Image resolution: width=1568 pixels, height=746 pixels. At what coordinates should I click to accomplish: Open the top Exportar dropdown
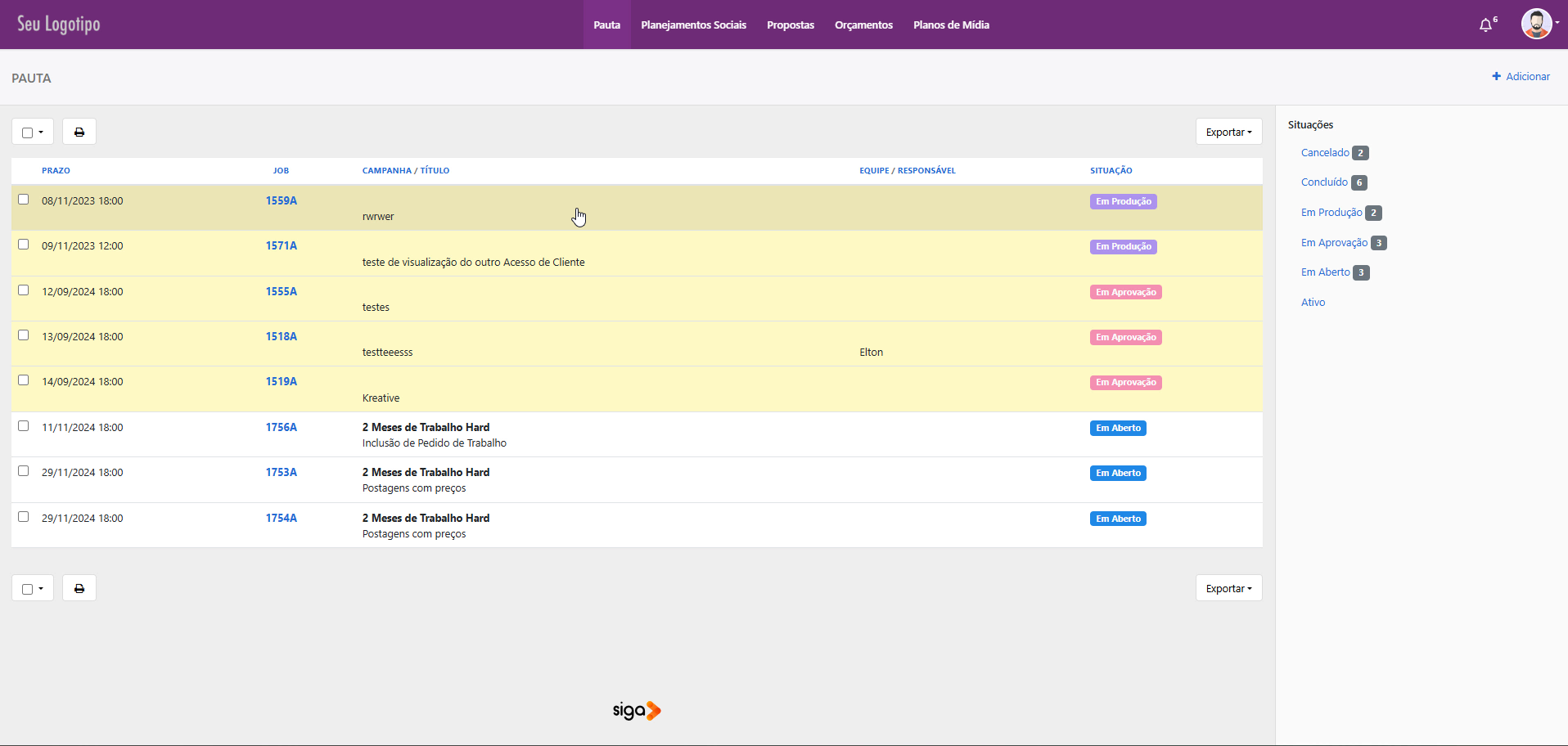1228,132
